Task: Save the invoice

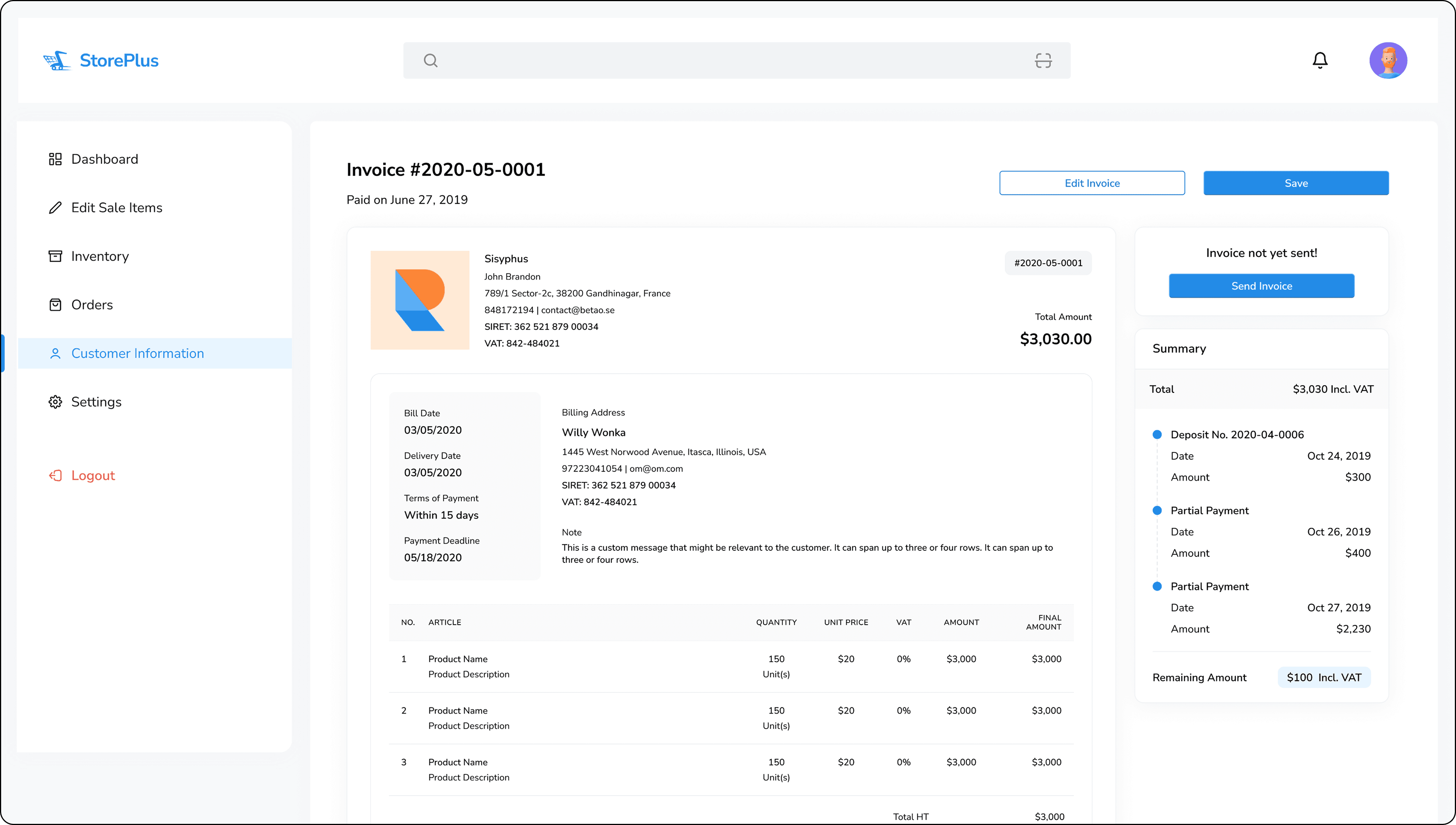Action: point(1296,183)
